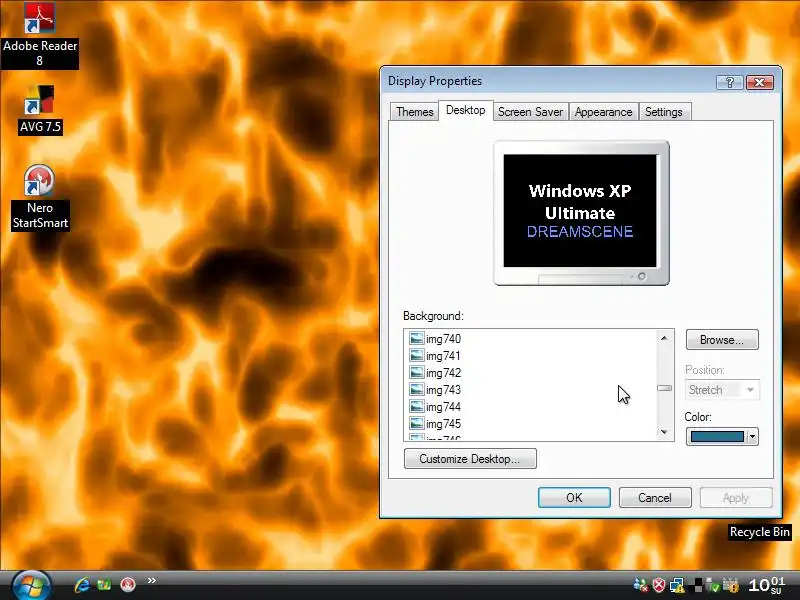Screen dimensions: 800x600
Task: Click the green quick launch icon beside Internet Explorer
Action: point(105,584)
